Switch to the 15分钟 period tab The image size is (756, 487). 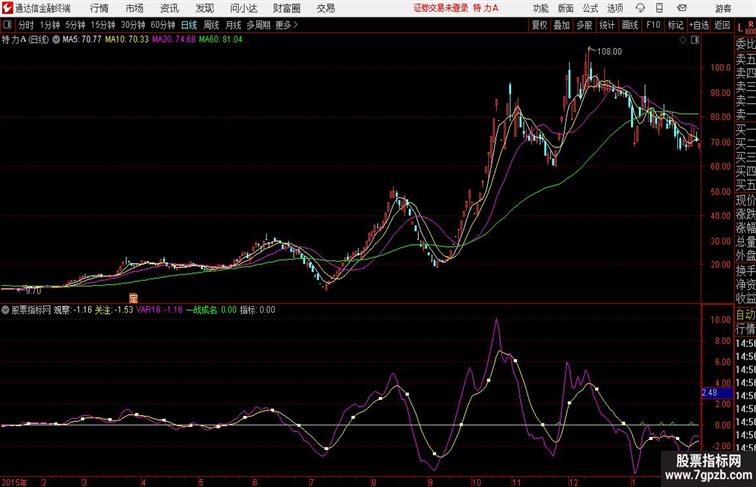pos(103,25)
